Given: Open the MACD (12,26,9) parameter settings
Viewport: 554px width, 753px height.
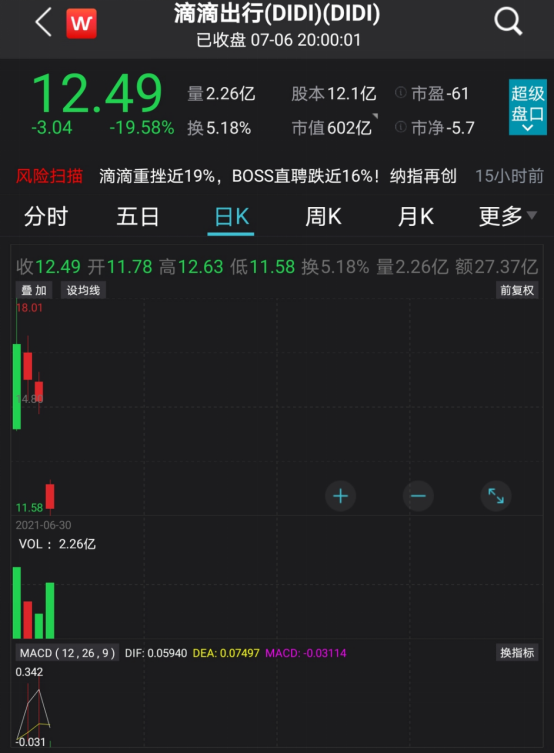Looking at the screenshot, I should tap(67, 653).
